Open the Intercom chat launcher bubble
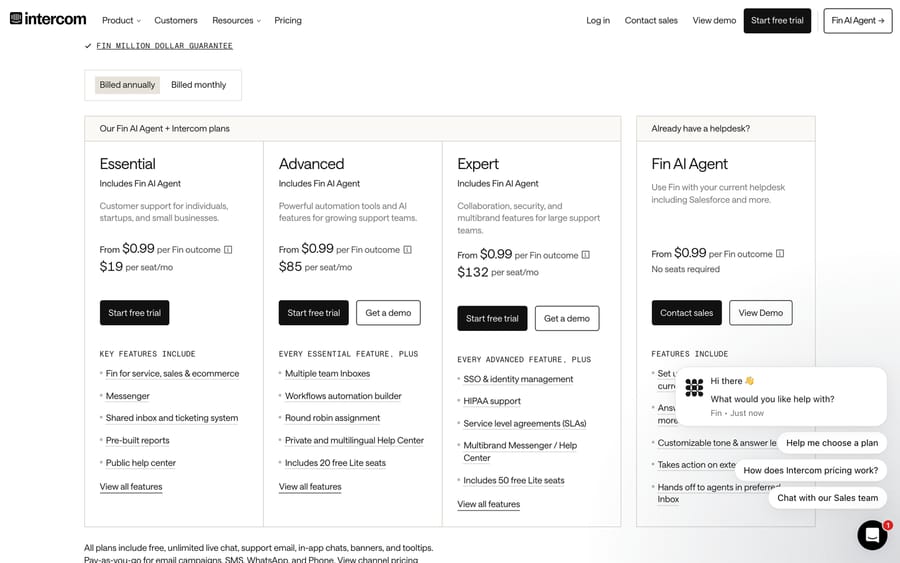 (872, 535)
